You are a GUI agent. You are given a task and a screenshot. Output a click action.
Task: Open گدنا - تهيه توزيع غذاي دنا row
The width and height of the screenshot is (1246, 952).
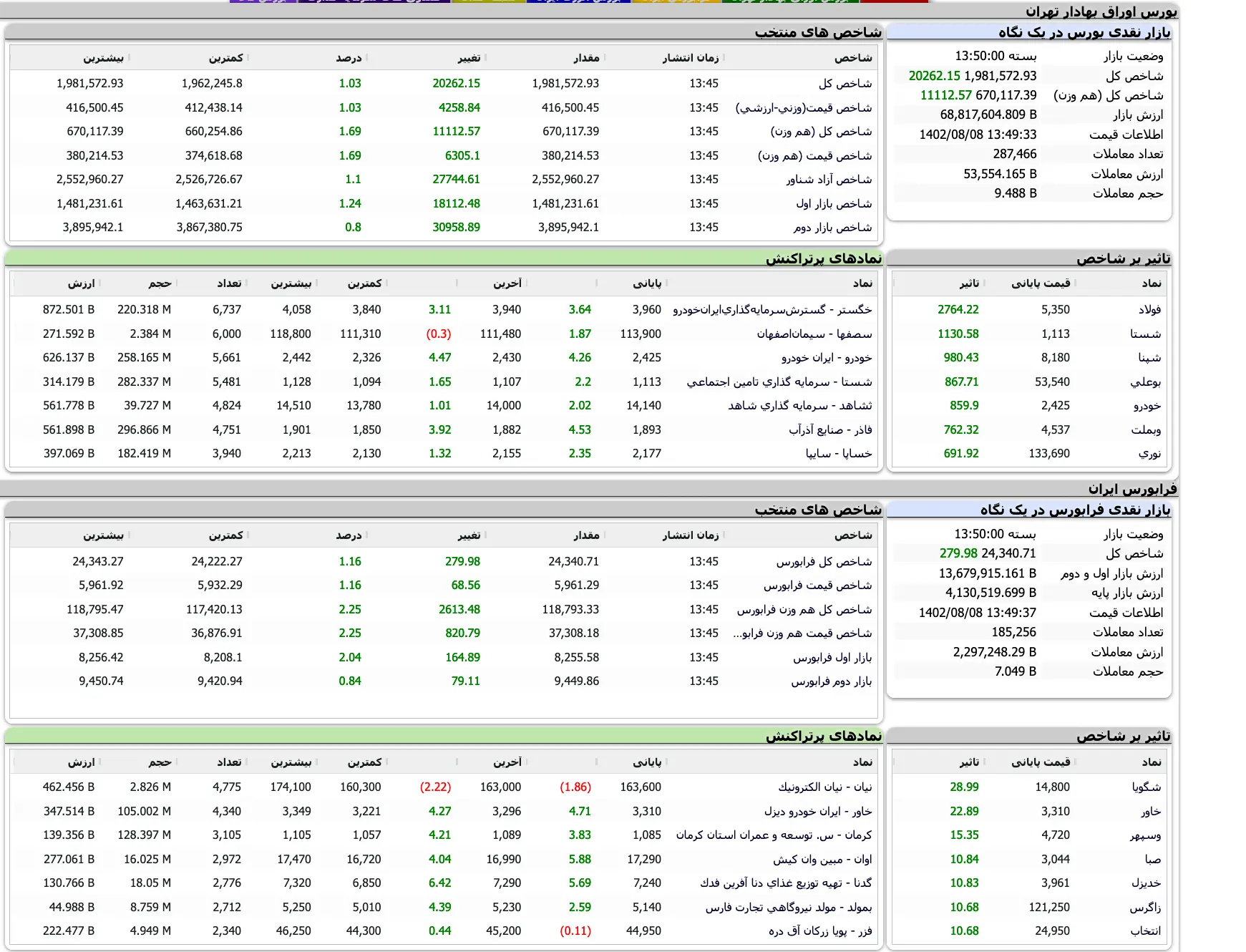786,883
